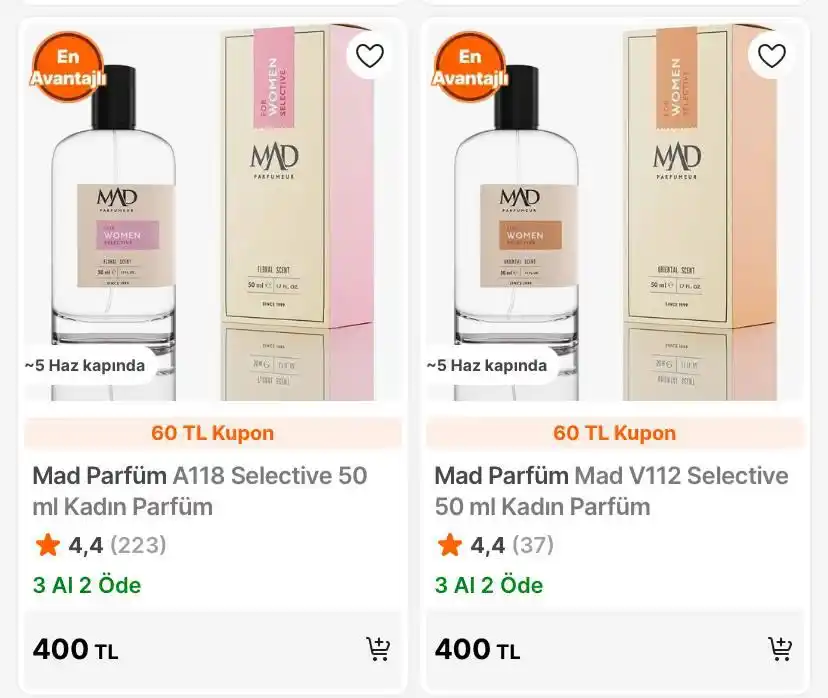View 37 reviews of V112 perfume
The width and height of the screenshot is (828, 698).
click(x=533, y=545)
